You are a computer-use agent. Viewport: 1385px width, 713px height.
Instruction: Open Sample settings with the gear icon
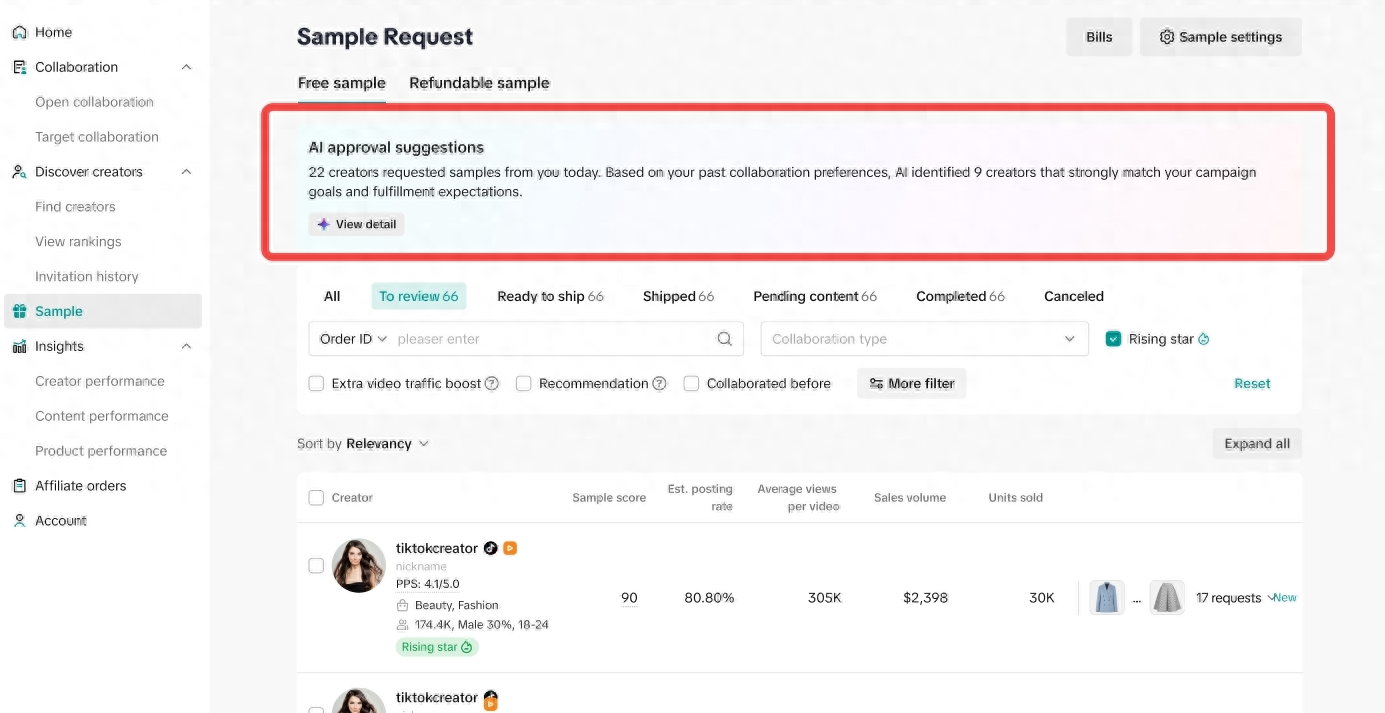coord(1220,37)
